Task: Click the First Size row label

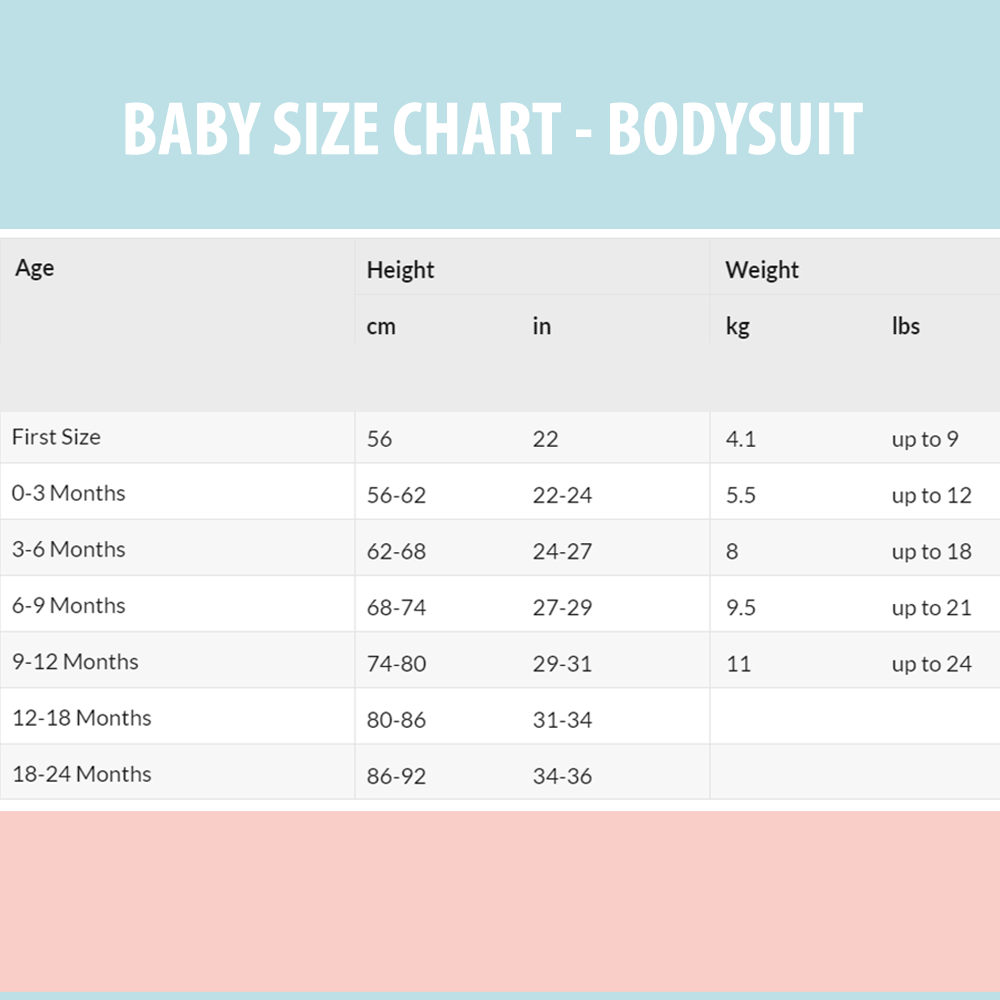Action: click(57, 437)
